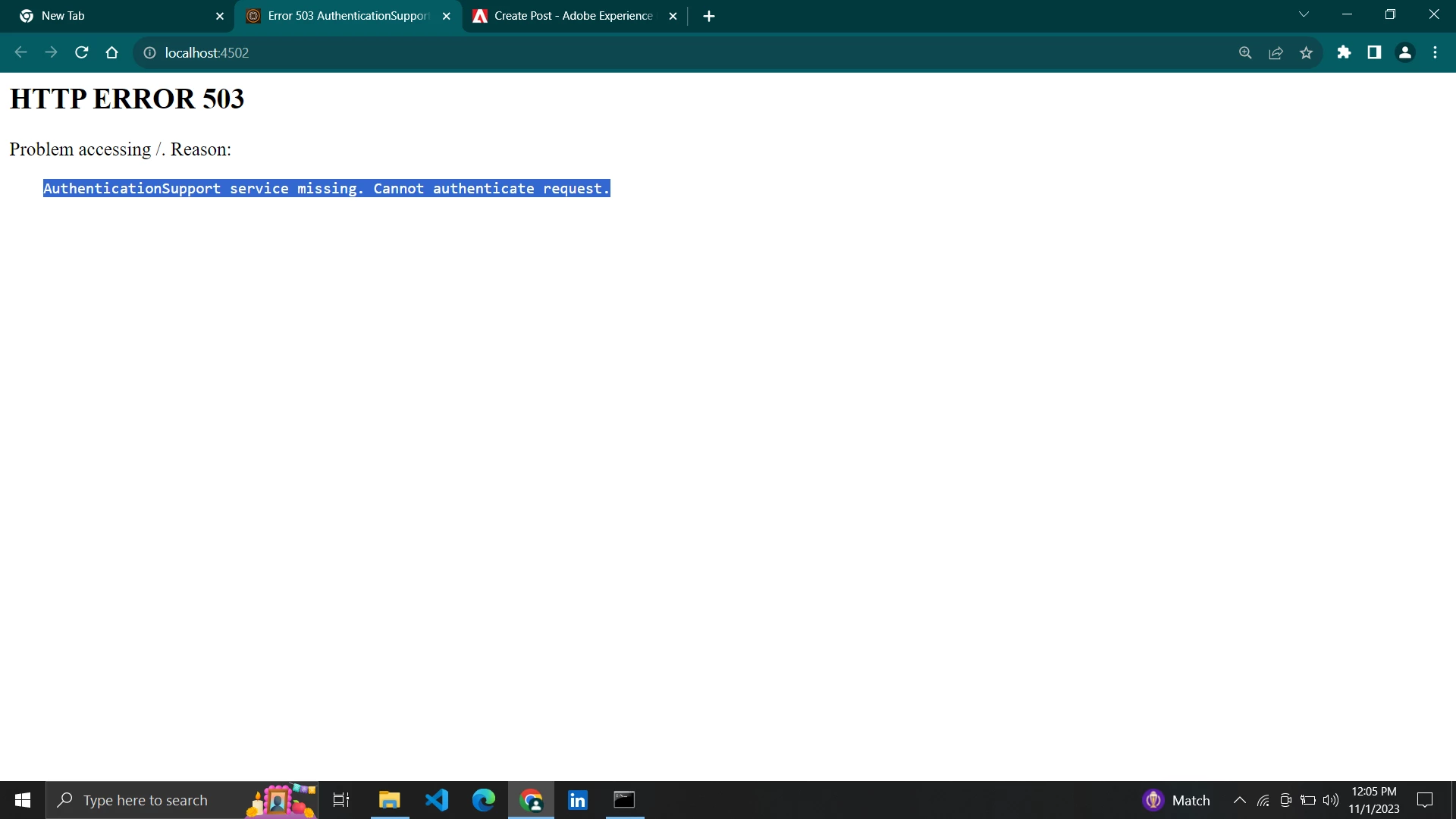The height and width of the screenshot is (819, 1456).
Task: Bookmark this page with star icon
Action: (1306, 52)
